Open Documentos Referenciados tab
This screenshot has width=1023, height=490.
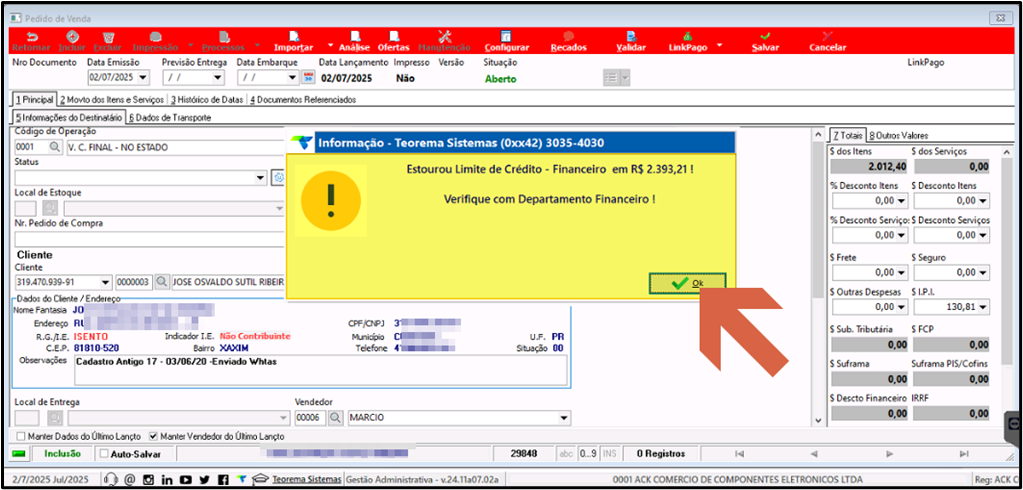point(302,100)
